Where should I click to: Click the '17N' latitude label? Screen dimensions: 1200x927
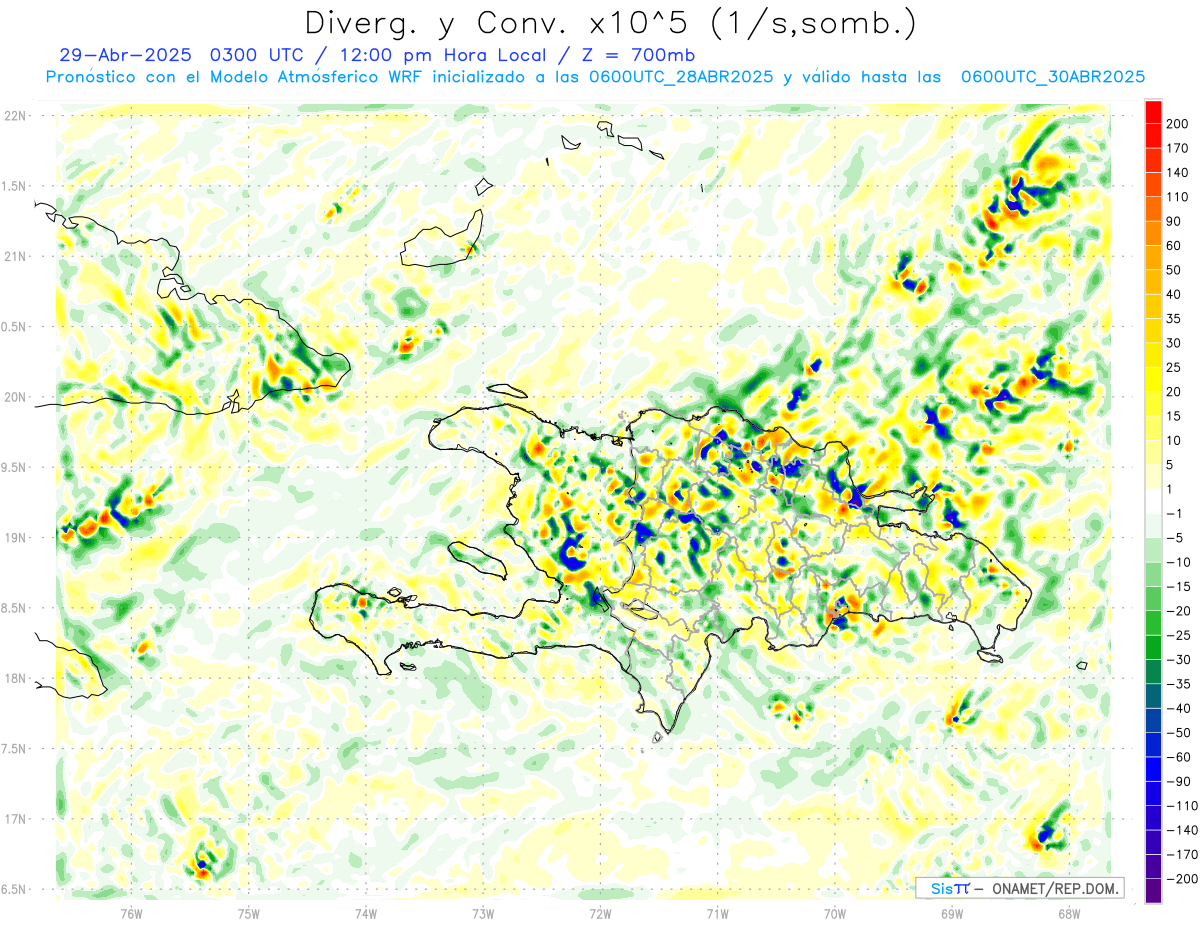[14, 819]
